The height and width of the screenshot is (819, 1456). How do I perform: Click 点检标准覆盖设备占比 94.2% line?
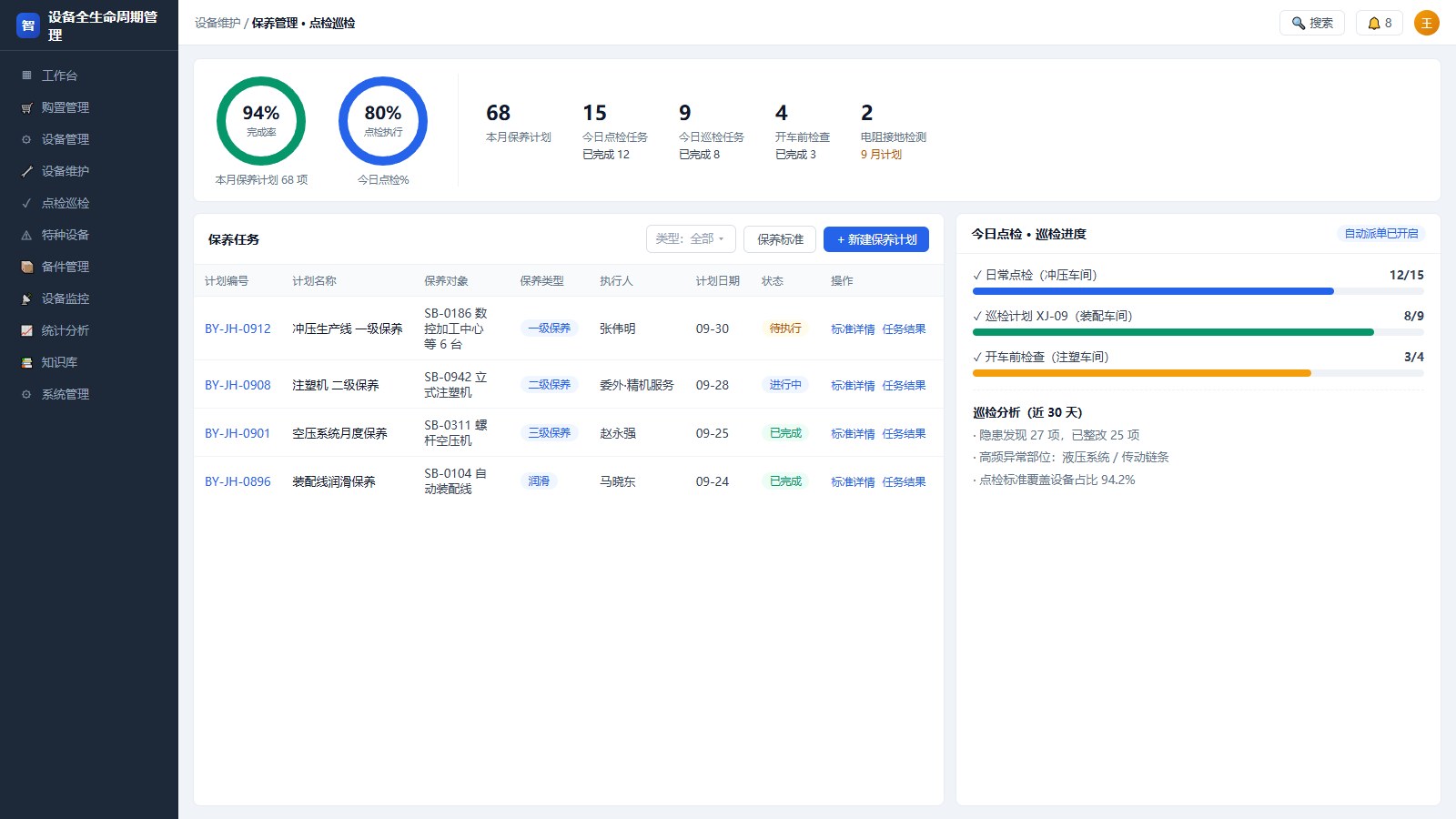(x=1054, y=480)
